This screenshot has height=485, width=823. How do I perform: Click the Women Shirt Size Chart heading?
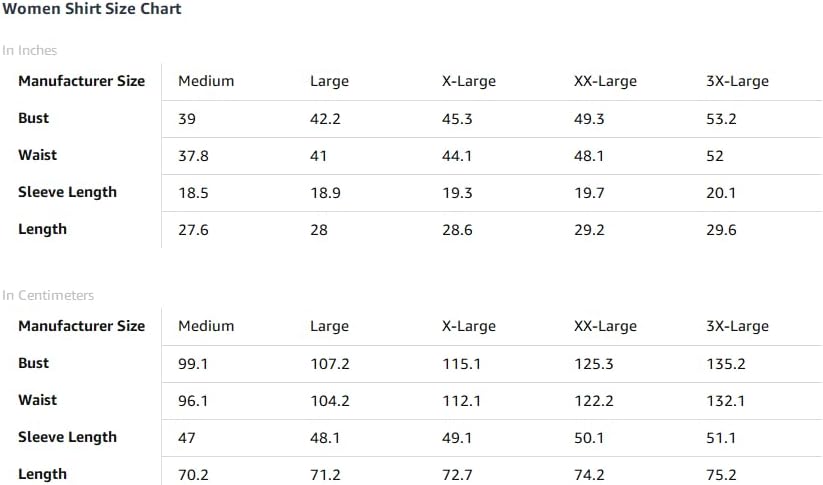(x=92, y=9)
